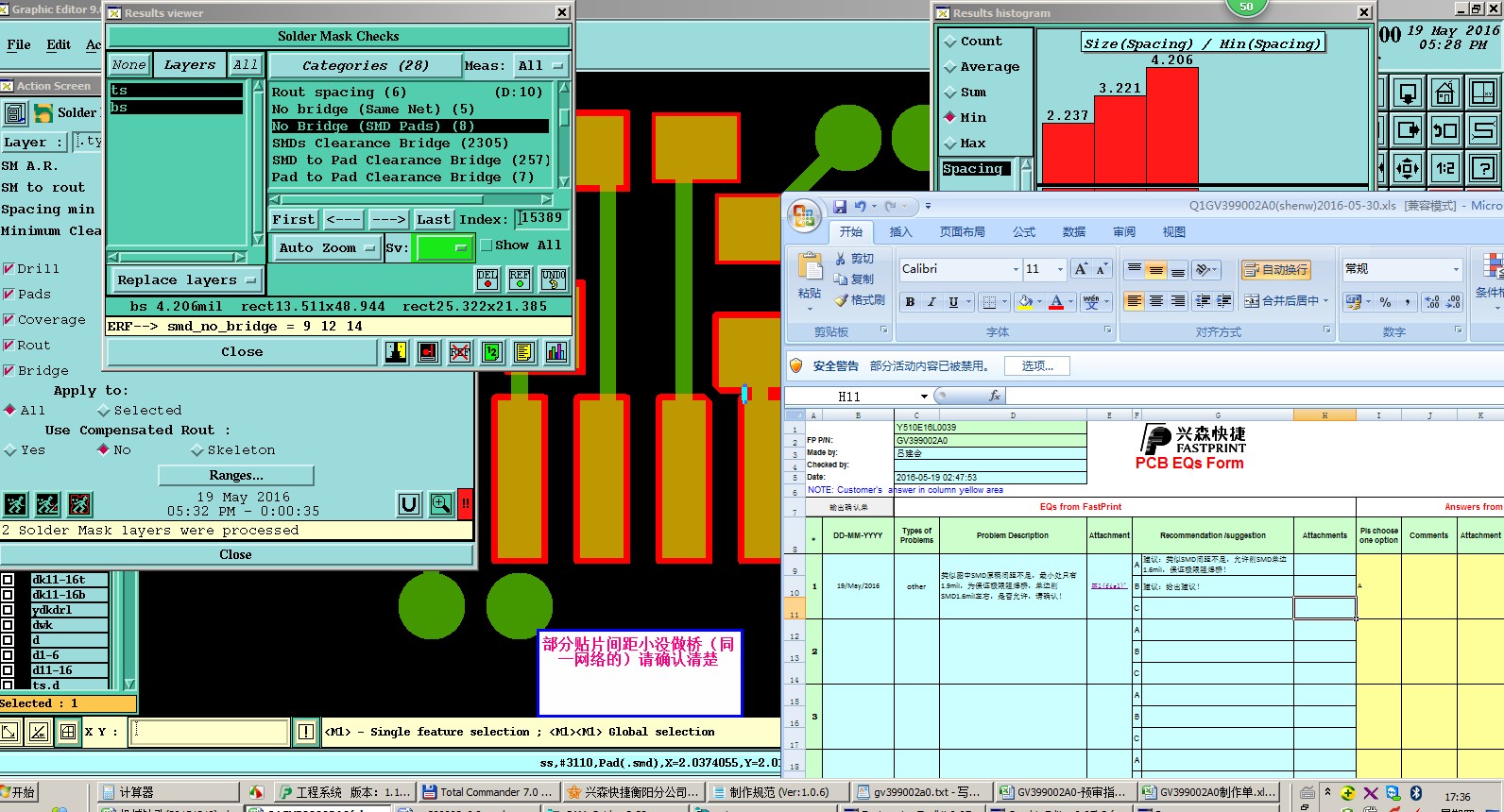Screen dimensions: 1504x812
Task: Switch to the Excel View (视图) tab
Action: click(x=1173, y=232)
